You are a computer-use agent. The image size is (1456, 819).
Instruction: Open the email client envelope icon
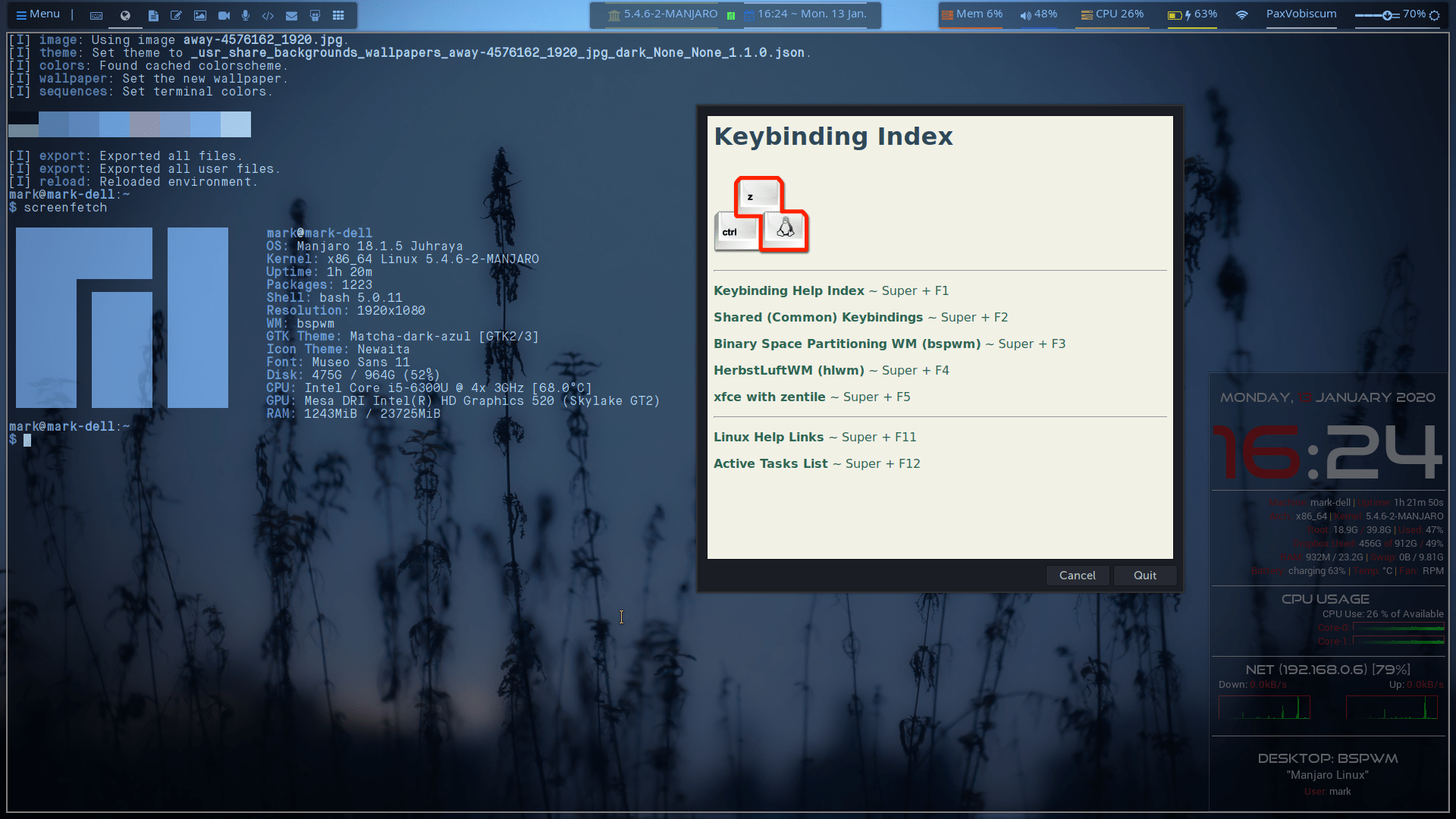point(291,15)
